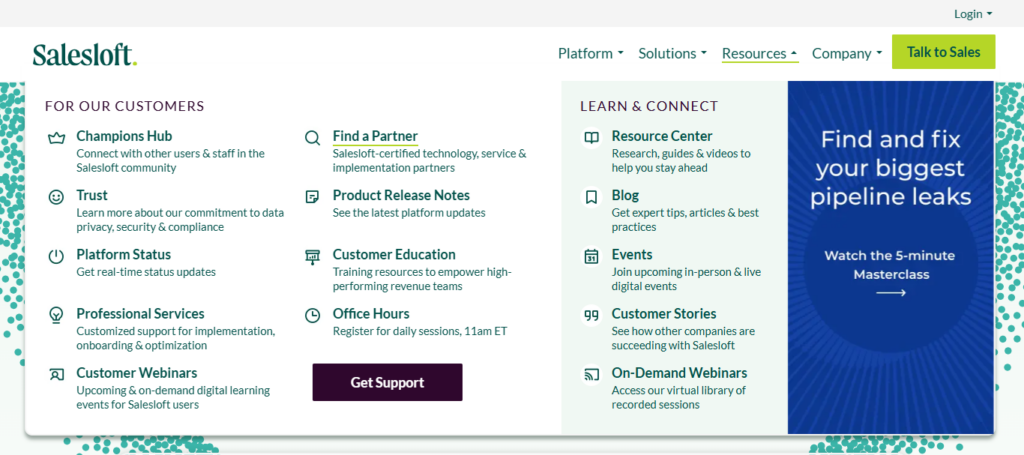
Task: Open the On-Demand Webinars link
Action: tap(680, 373)
